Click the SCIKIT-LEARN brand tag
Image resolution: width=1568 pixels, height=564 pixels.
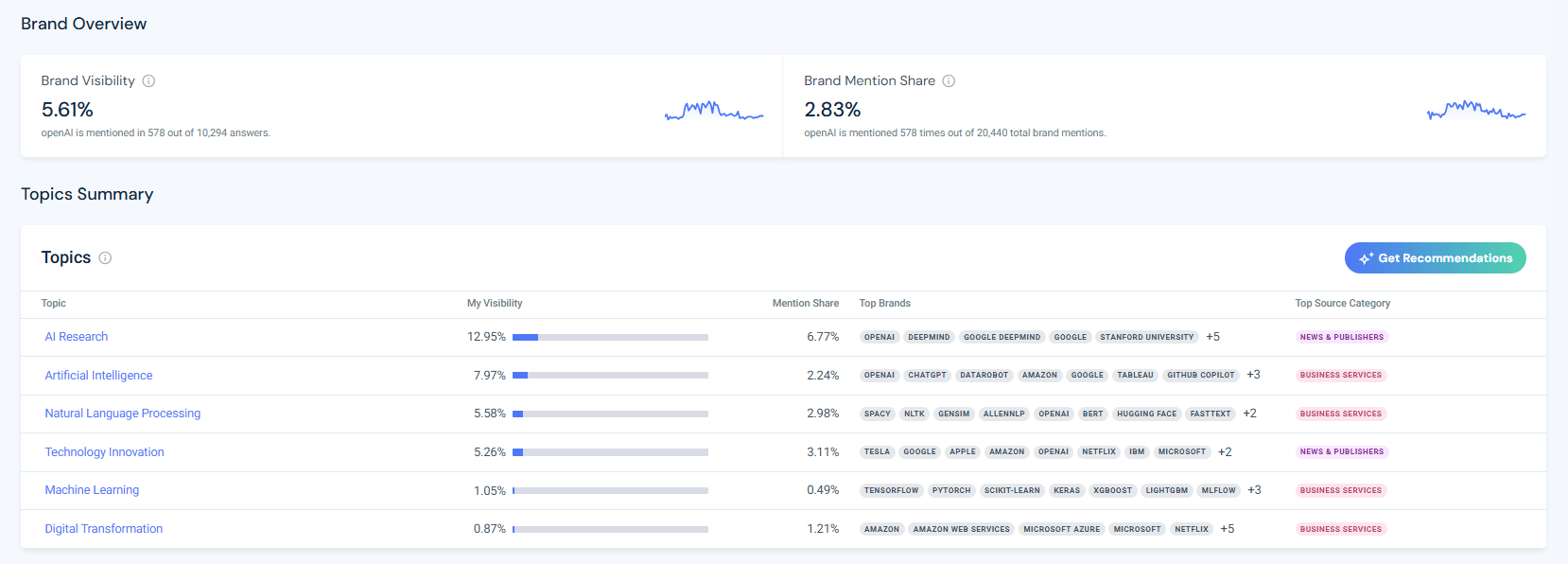(x=1011, y=490)
